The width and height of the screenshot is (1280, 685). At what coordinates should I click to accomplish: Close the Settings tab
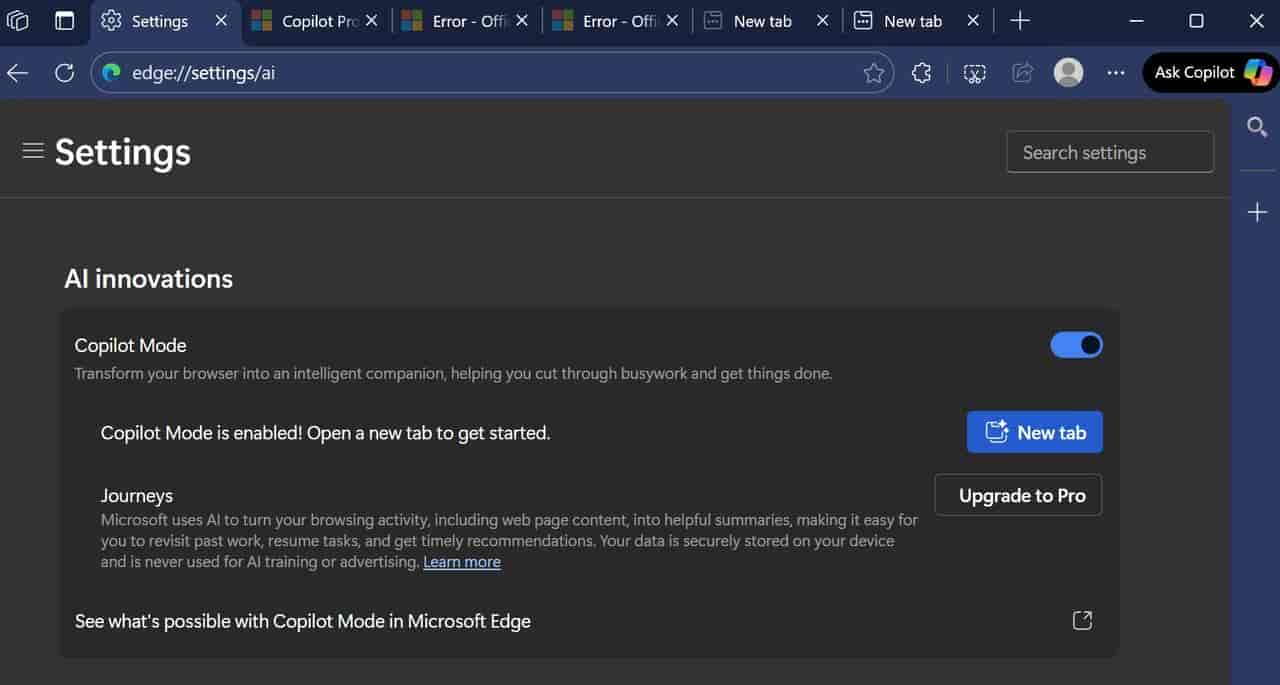coord(221,21)
